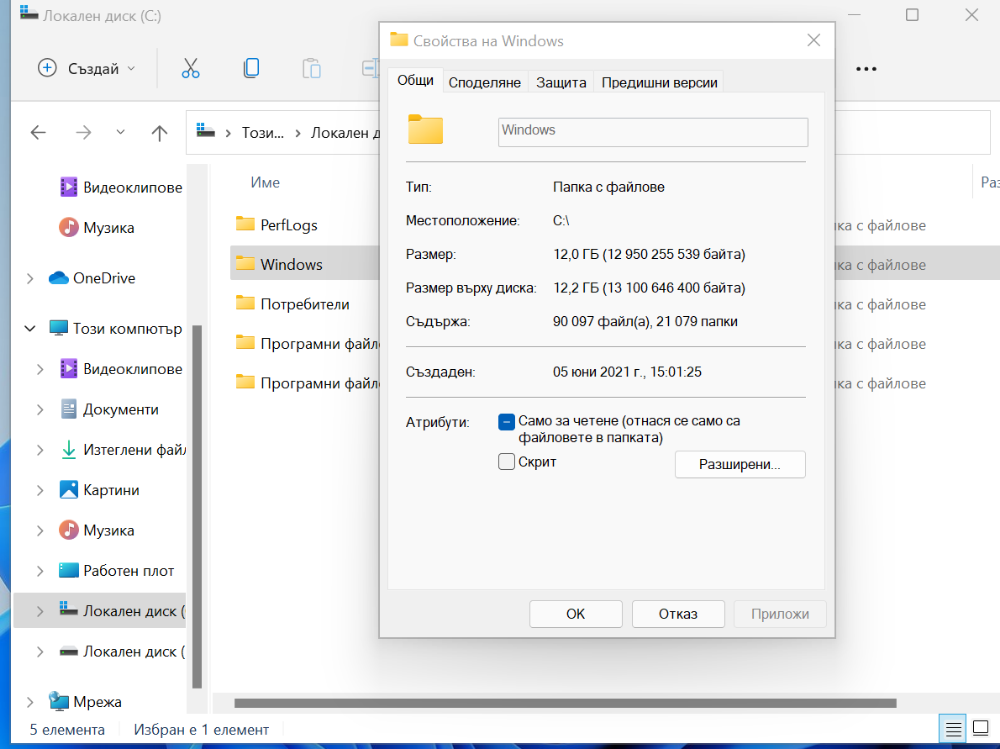Open Видеоклипове under quick access at top
The image size is (1000, 749).
pos(121,187)
